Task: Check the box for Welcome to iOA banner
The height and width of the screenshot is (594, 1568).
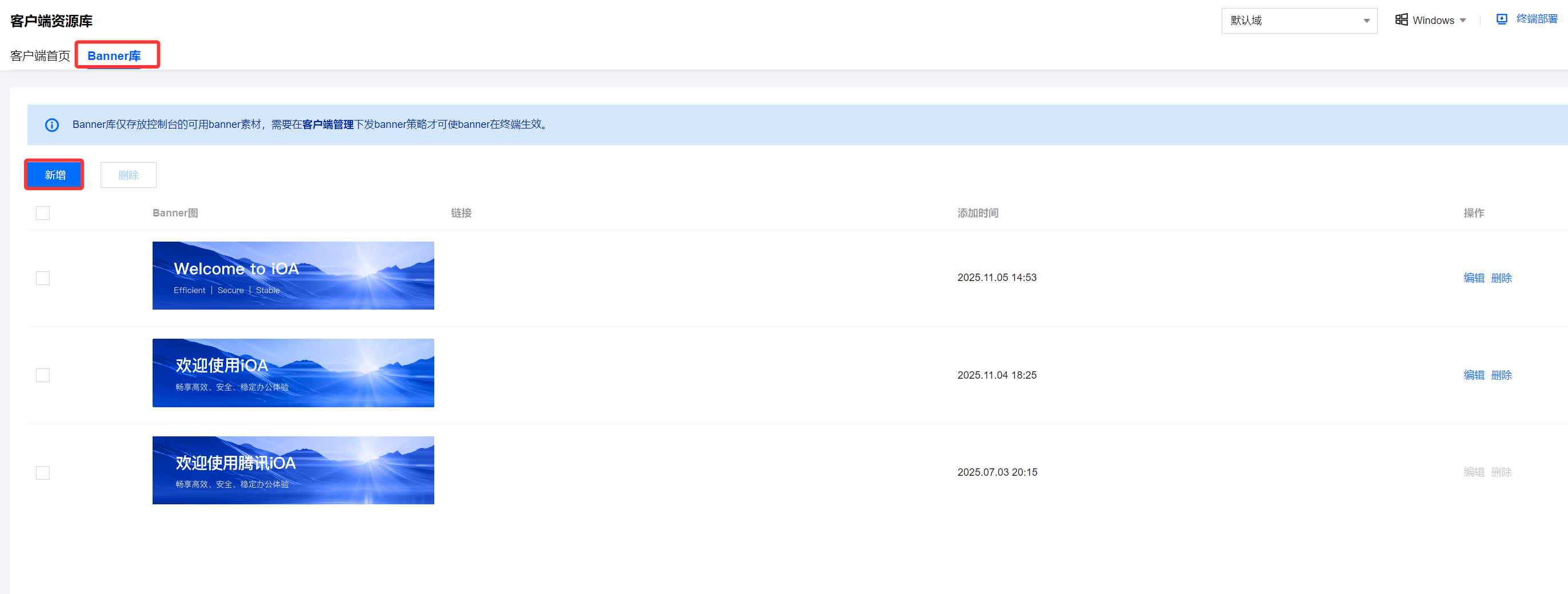Action: (x=43, y=278)
